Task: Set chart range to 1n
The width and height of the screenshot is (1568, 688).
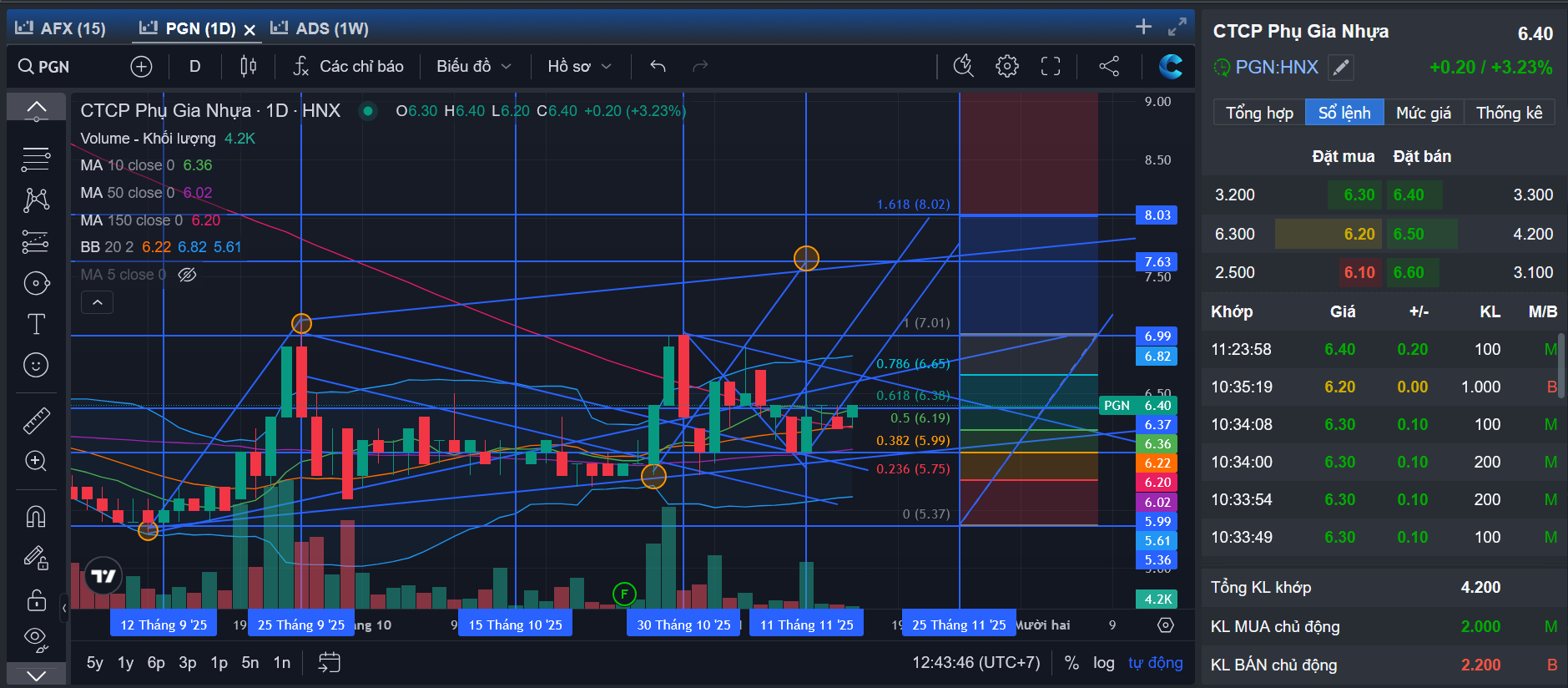Action: click(282, 663)
